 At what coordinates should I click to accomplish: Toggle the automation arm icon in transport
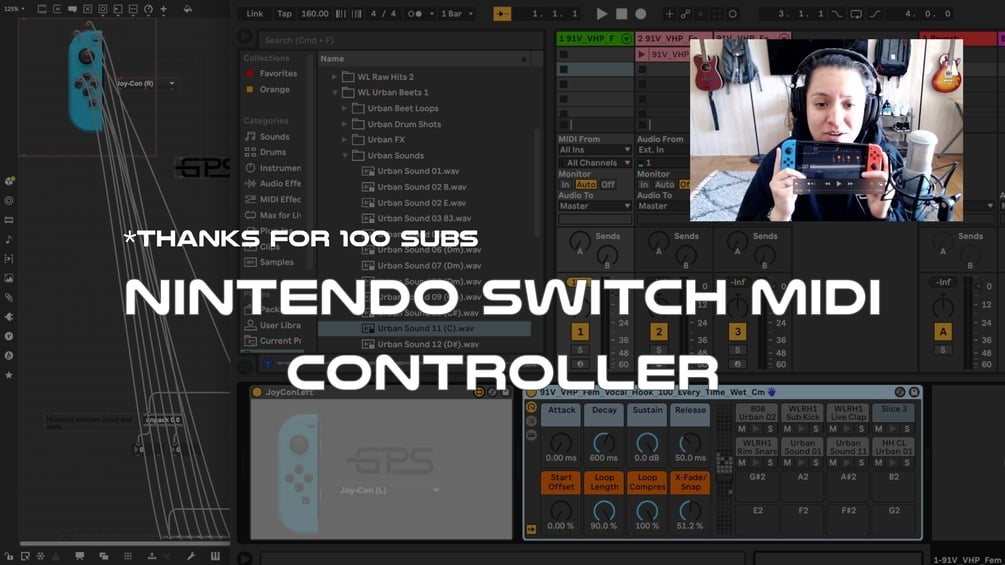(x=685, y=13)
